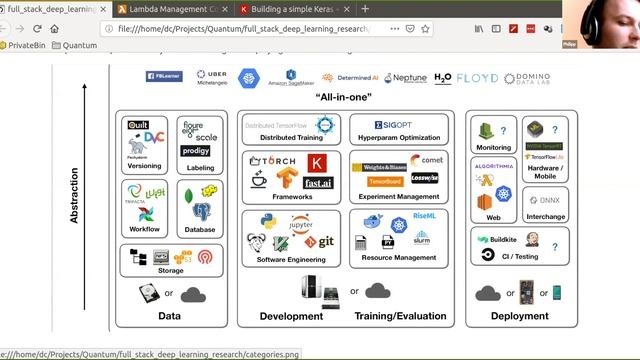Click the dark circles extension icon
This screenshot has height=360, width=640.
tap(548, 29)
